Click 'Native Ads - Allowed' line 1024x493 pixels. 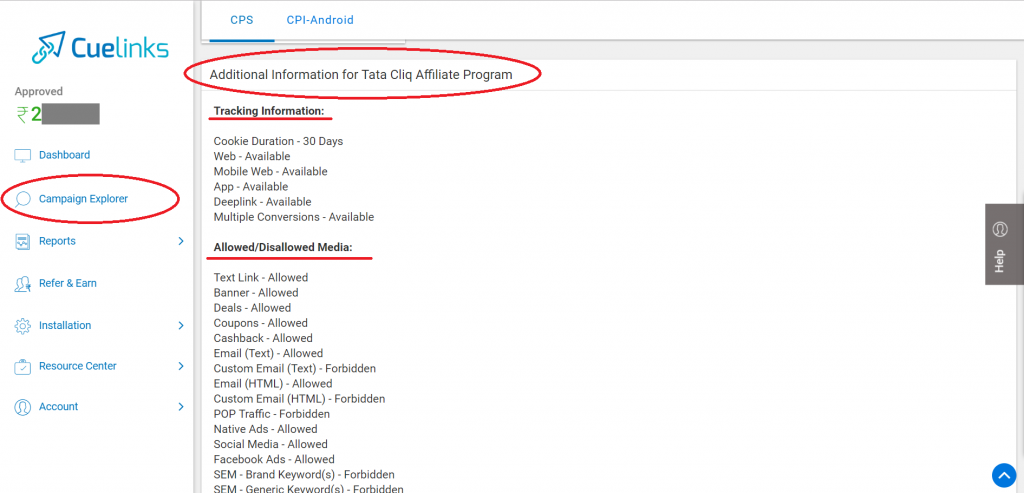pos(265,429)
